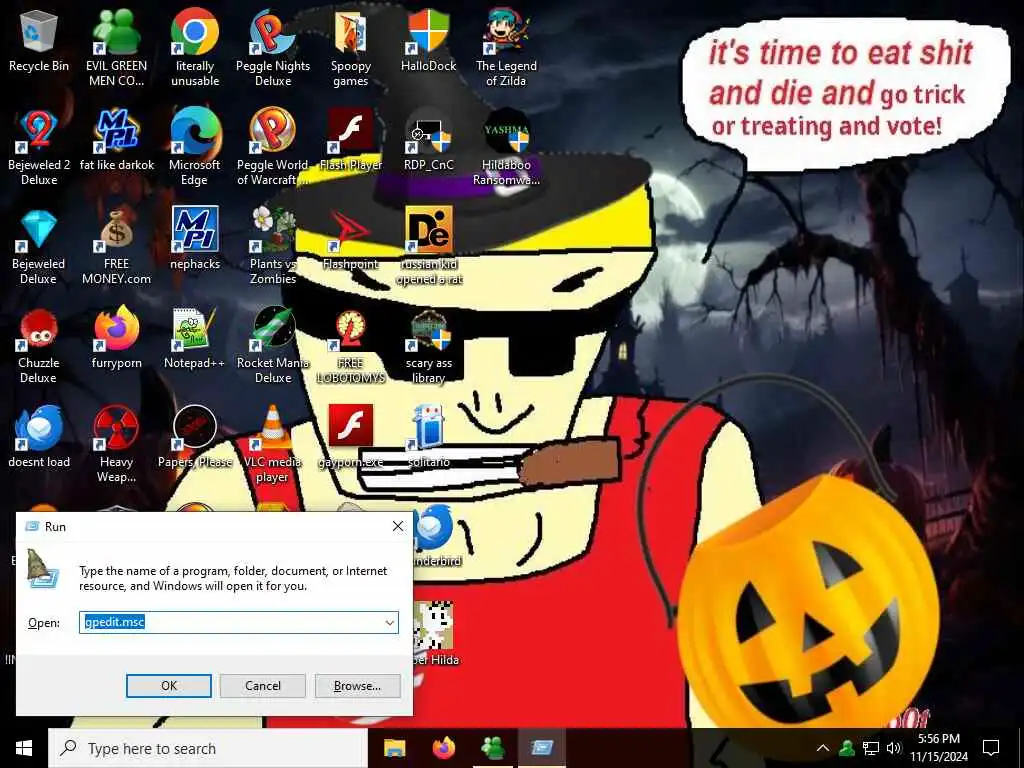Click the green person system tray icon
Screen dimensions: 1024x768
point(847,748)
